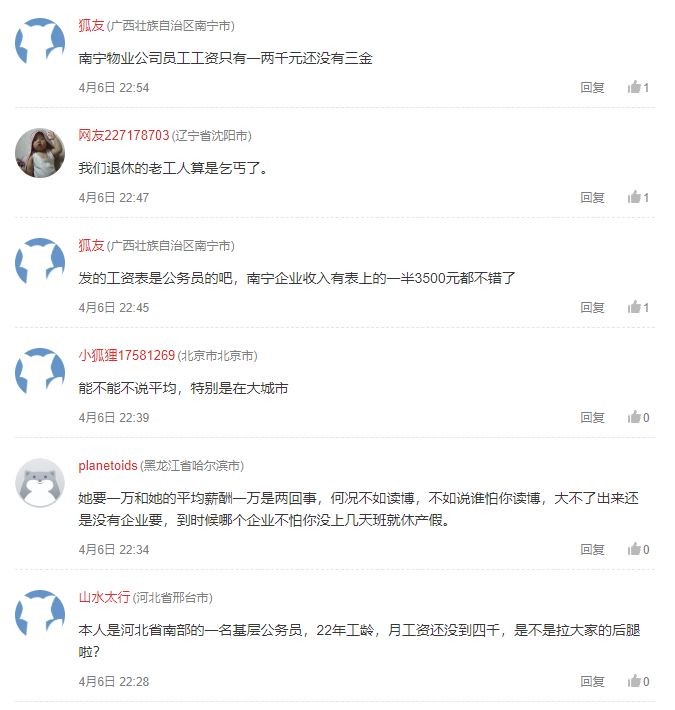Image resolution: width=675 pixels, height=710 pixels.
Task: Click the blue avatar of 小狐狸17581269
Action: click(x=41, y=373)
